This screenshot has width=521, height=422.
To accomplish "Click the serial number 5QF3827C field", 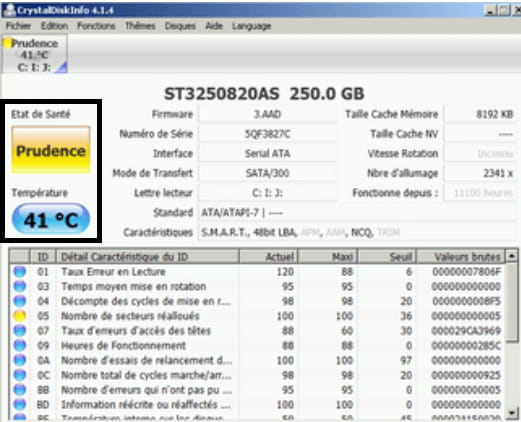I will tap(267, 134).
